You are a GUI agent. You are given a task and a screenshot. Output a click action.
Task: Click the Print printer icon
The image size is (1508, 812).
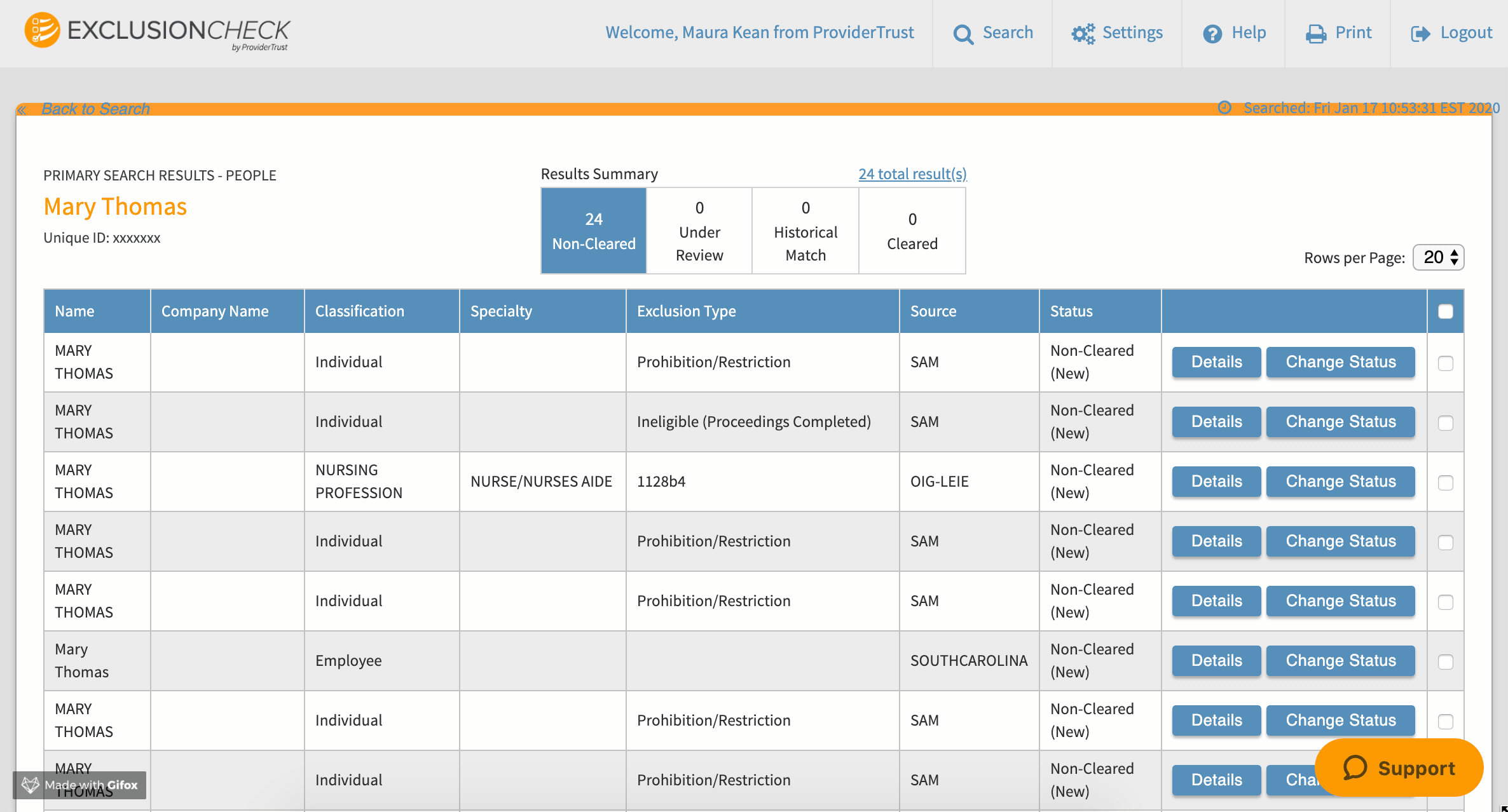(1315, 34)
